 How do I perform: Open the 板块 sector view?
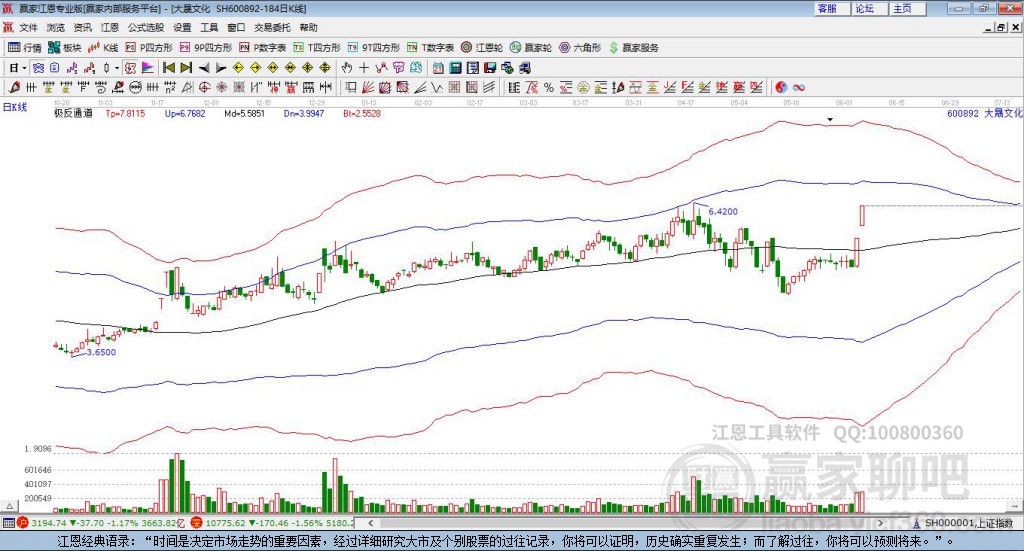pos(64,48)
